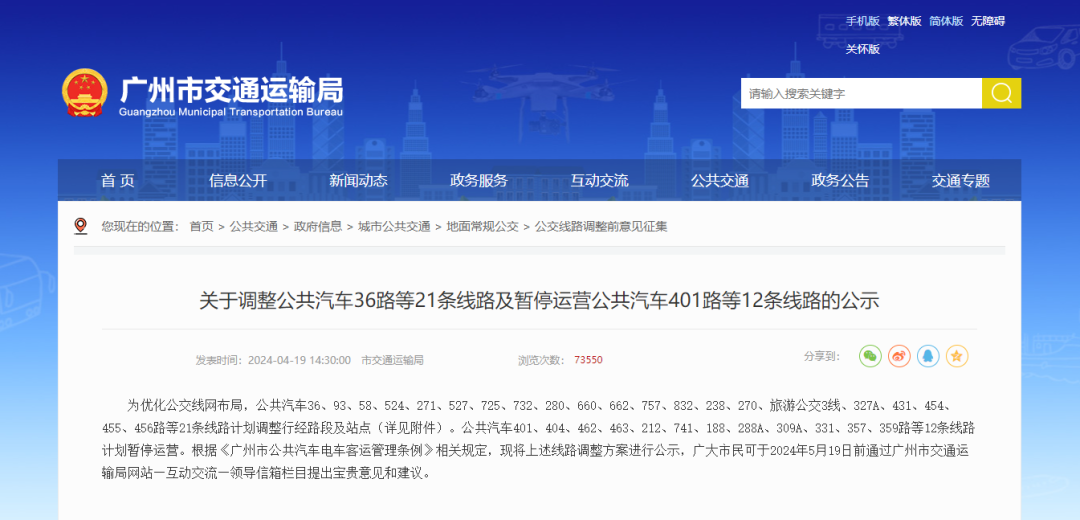Viewport: 1080px width, 520px height.
Task: Open the 信息公开 menu
Action: point(238,181)
